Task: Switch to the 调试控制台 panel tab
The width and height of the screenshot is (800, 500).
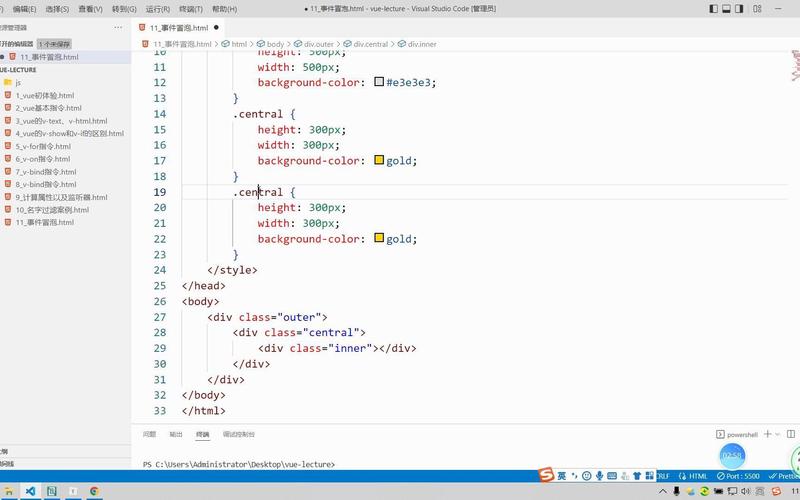Action: [x=239, y=434]
